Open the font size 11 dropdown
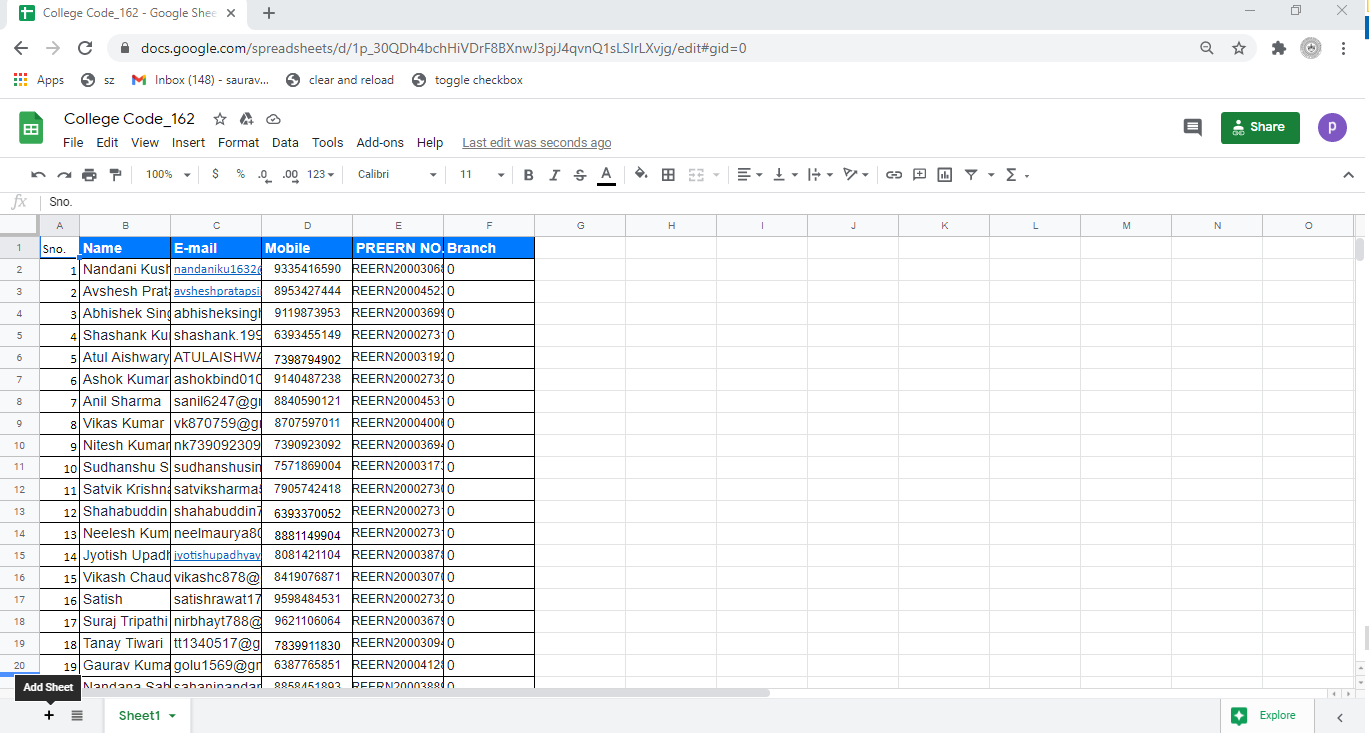 coord(482,174)
